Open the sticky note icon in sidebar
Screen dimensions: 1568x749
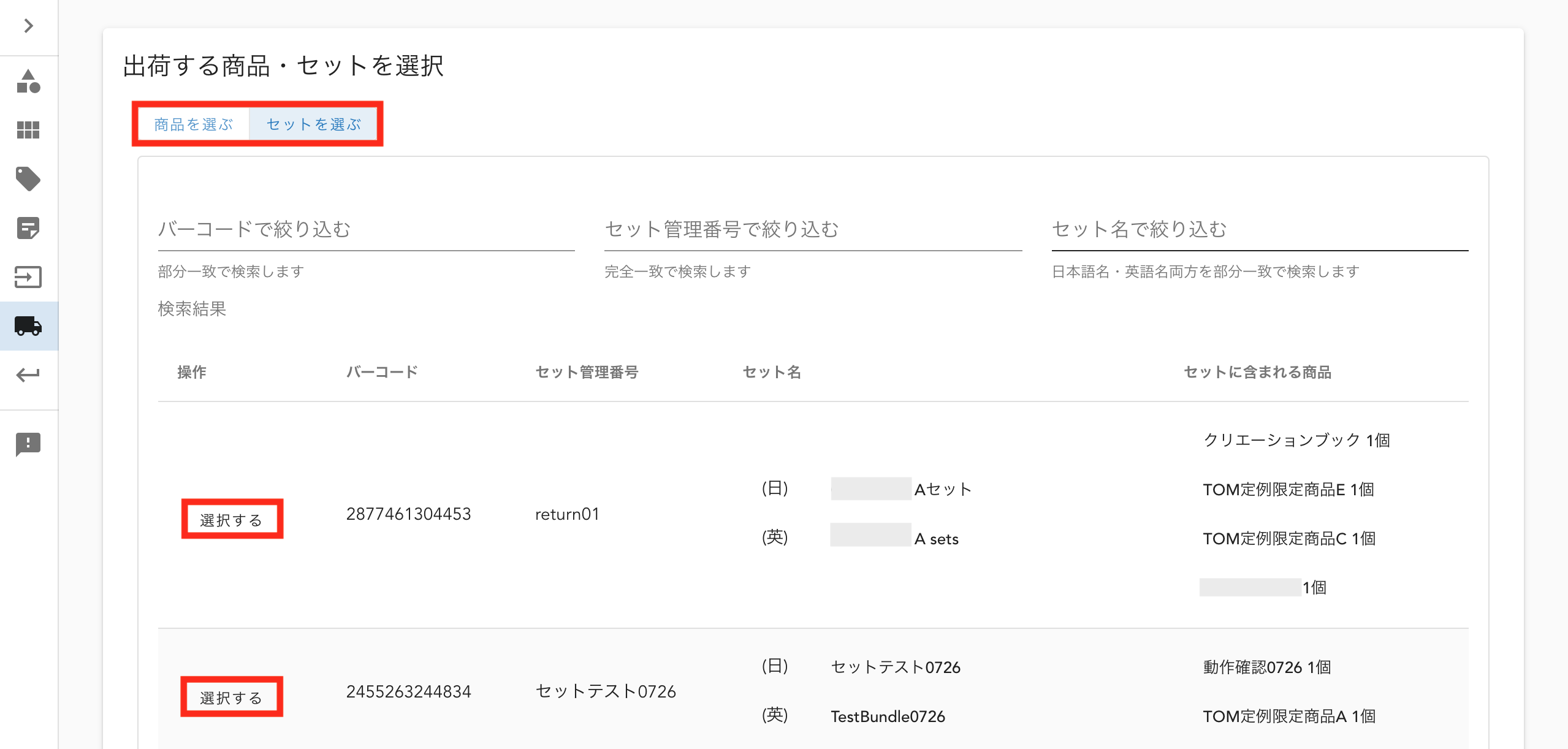click(x=28, y=228)
